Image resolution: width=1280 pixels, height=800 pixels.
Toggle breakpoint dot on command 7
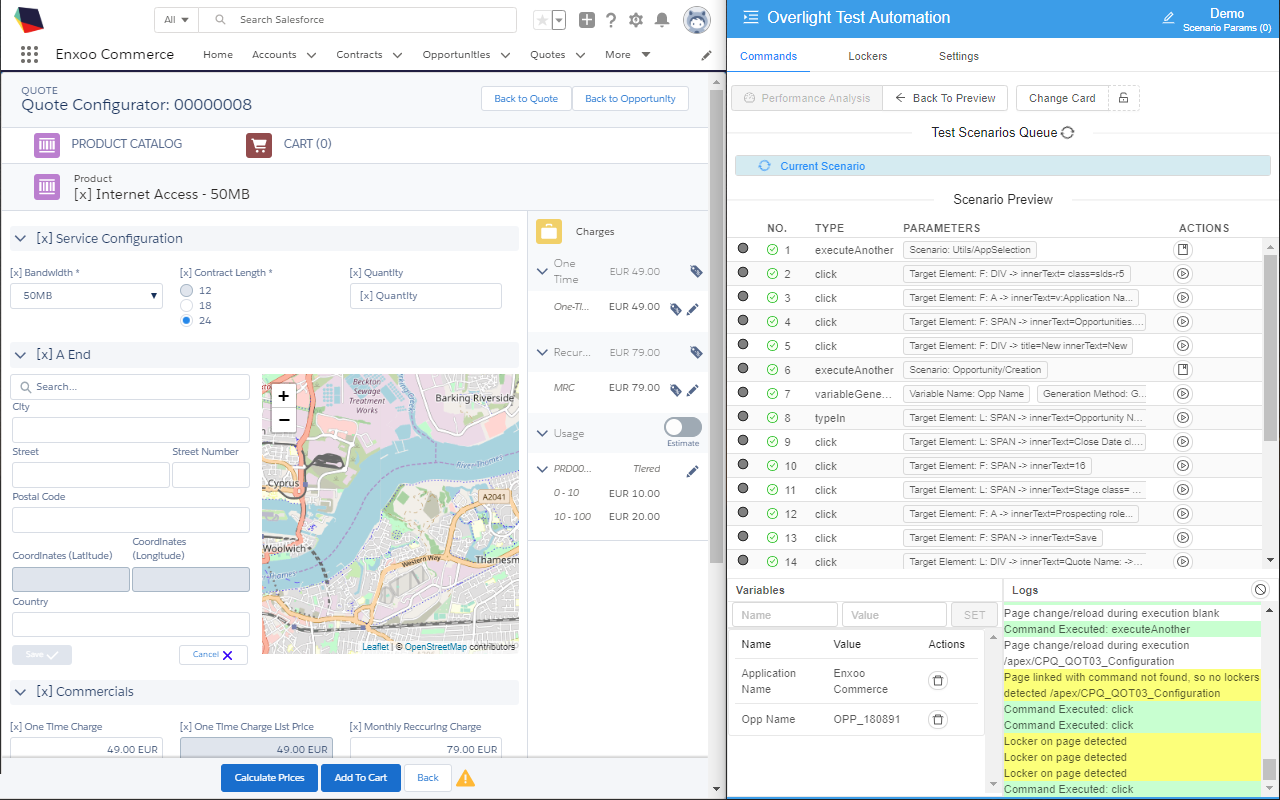pos(743,392)
